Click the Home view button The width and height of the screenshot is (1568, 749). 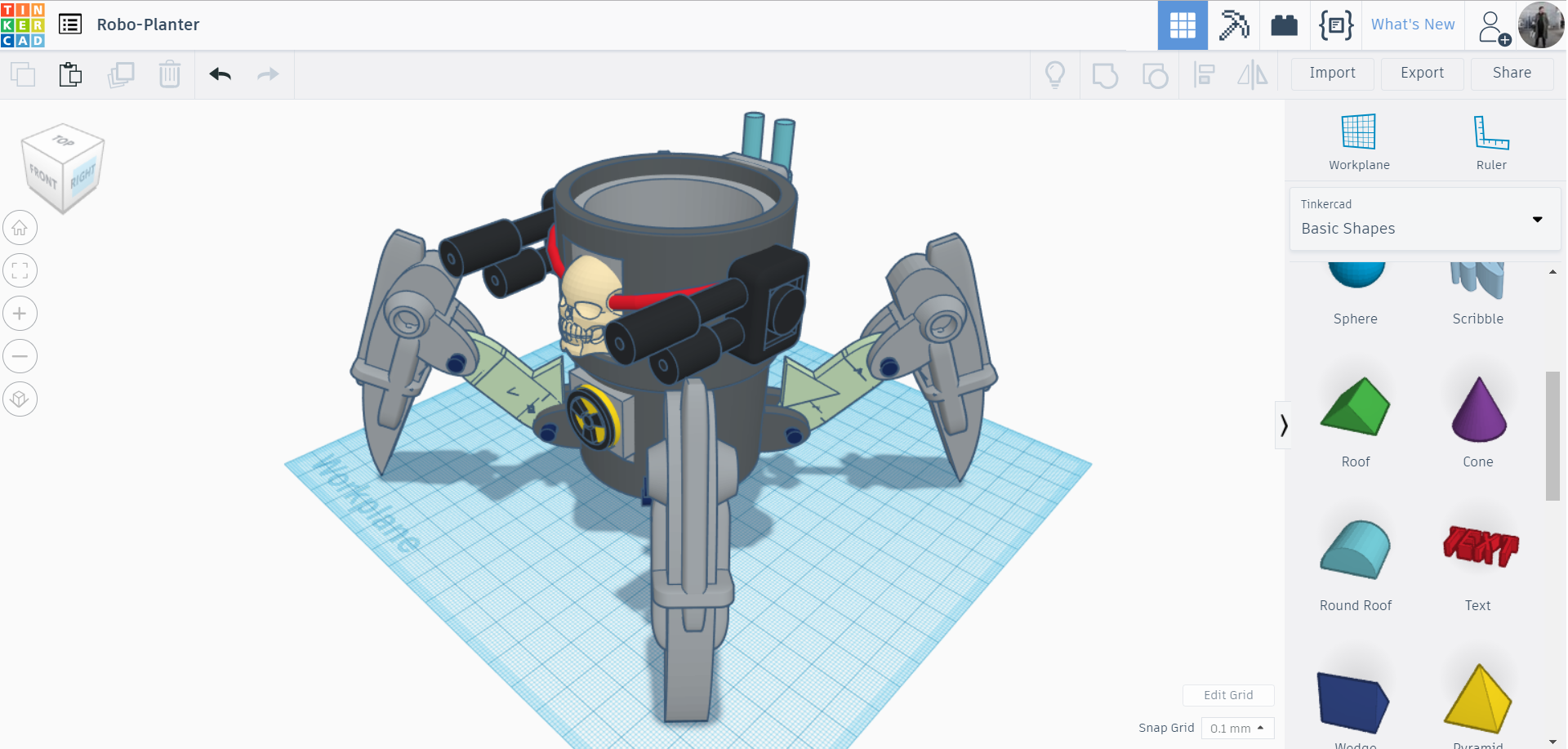pos(20,228)
